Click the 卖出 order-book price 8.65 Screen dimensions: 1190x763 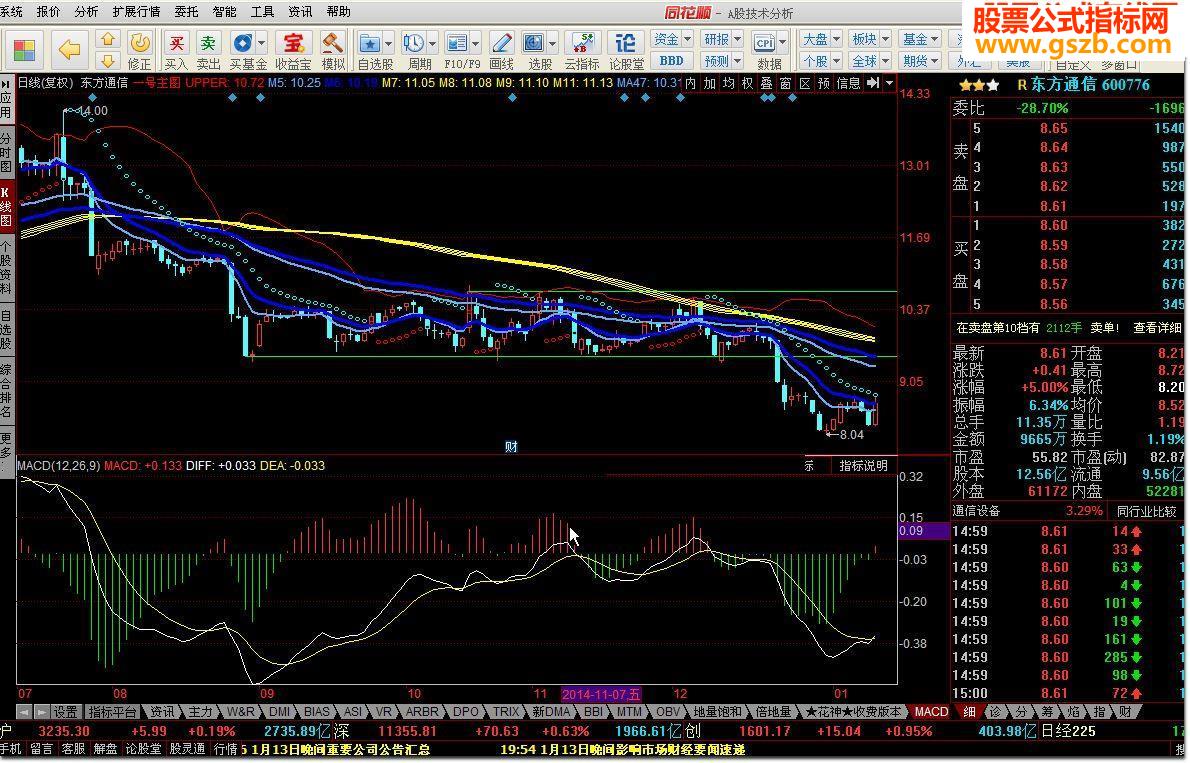coord(1053,128)
